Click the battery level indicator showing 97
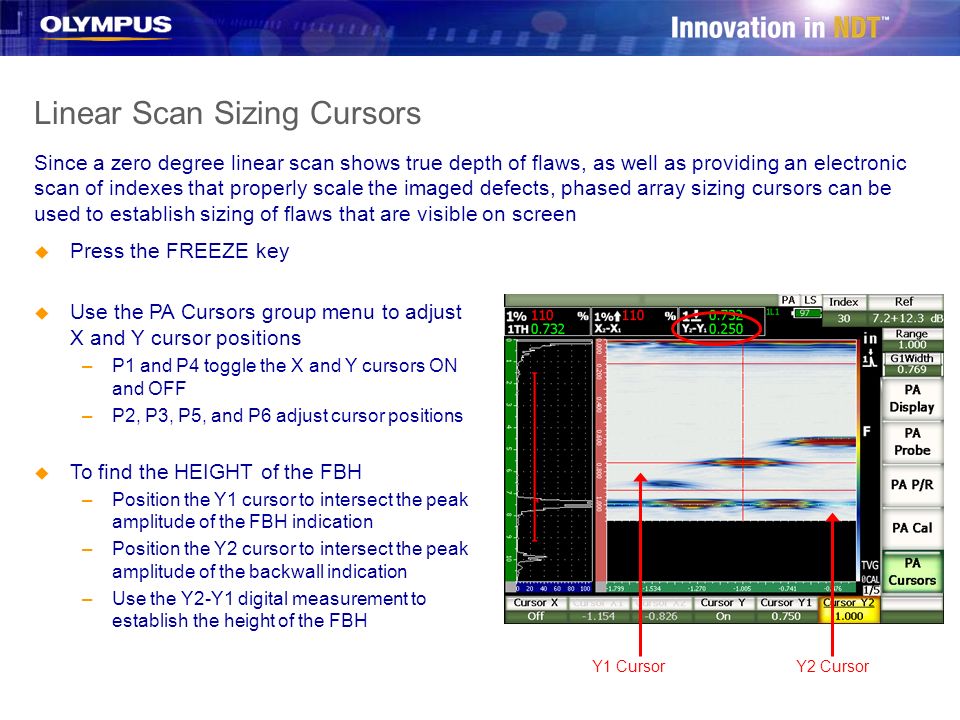The image size is (960, 720). 808,313
